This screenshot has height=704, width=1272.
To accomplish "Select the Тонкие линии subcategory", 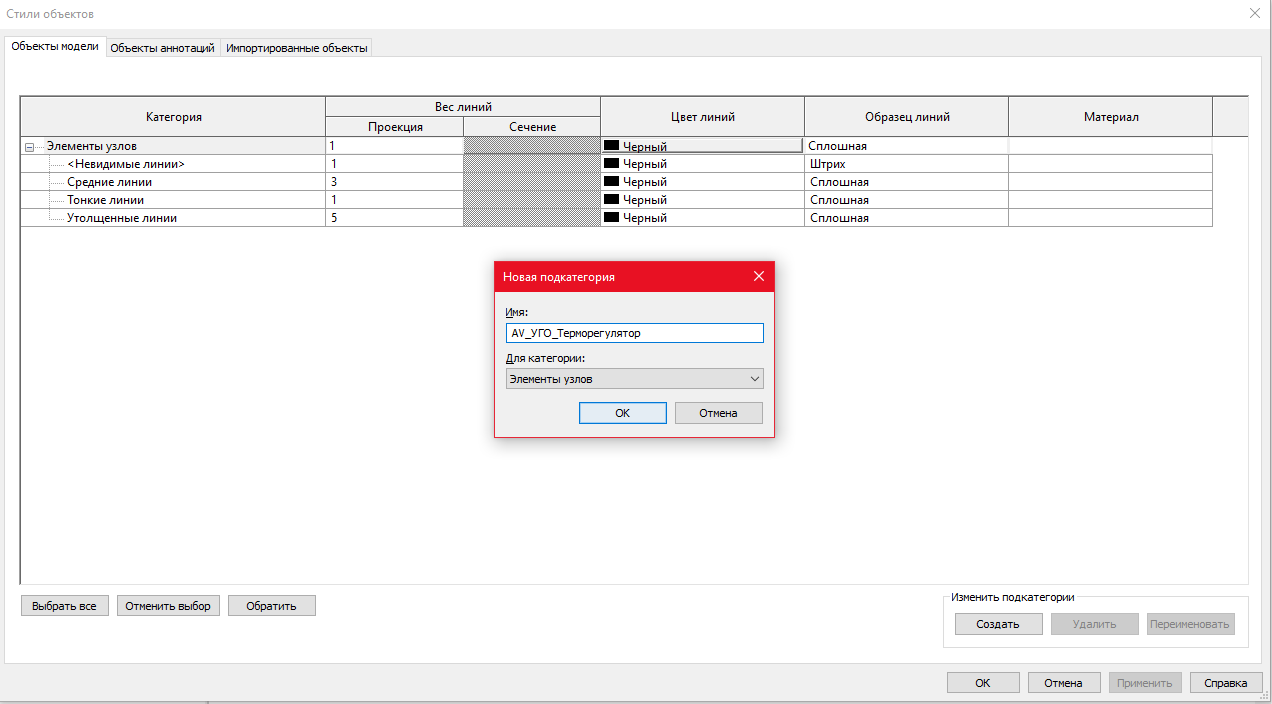I will point(105,200).
